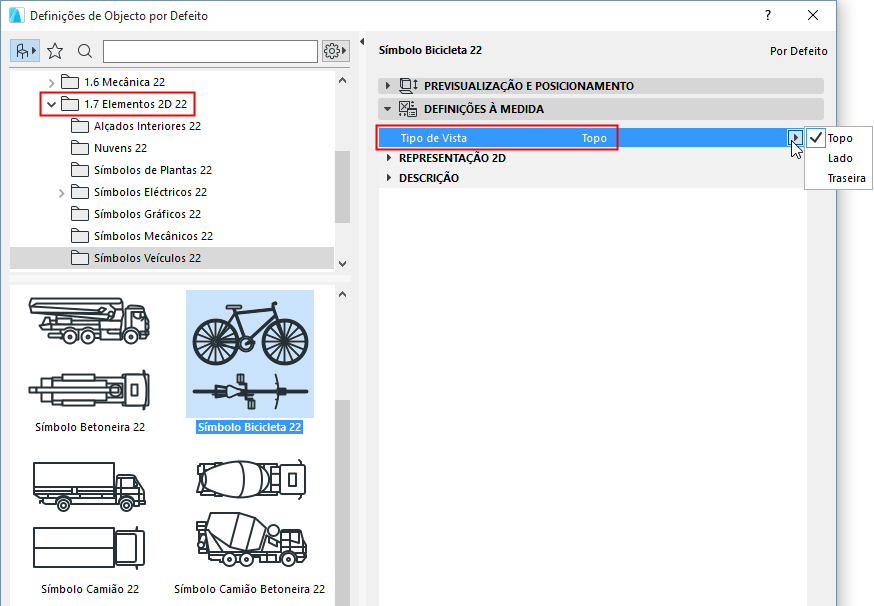874x606 pixels.
Task: Expand the Representação 2D group
Action: pos(389,158)
